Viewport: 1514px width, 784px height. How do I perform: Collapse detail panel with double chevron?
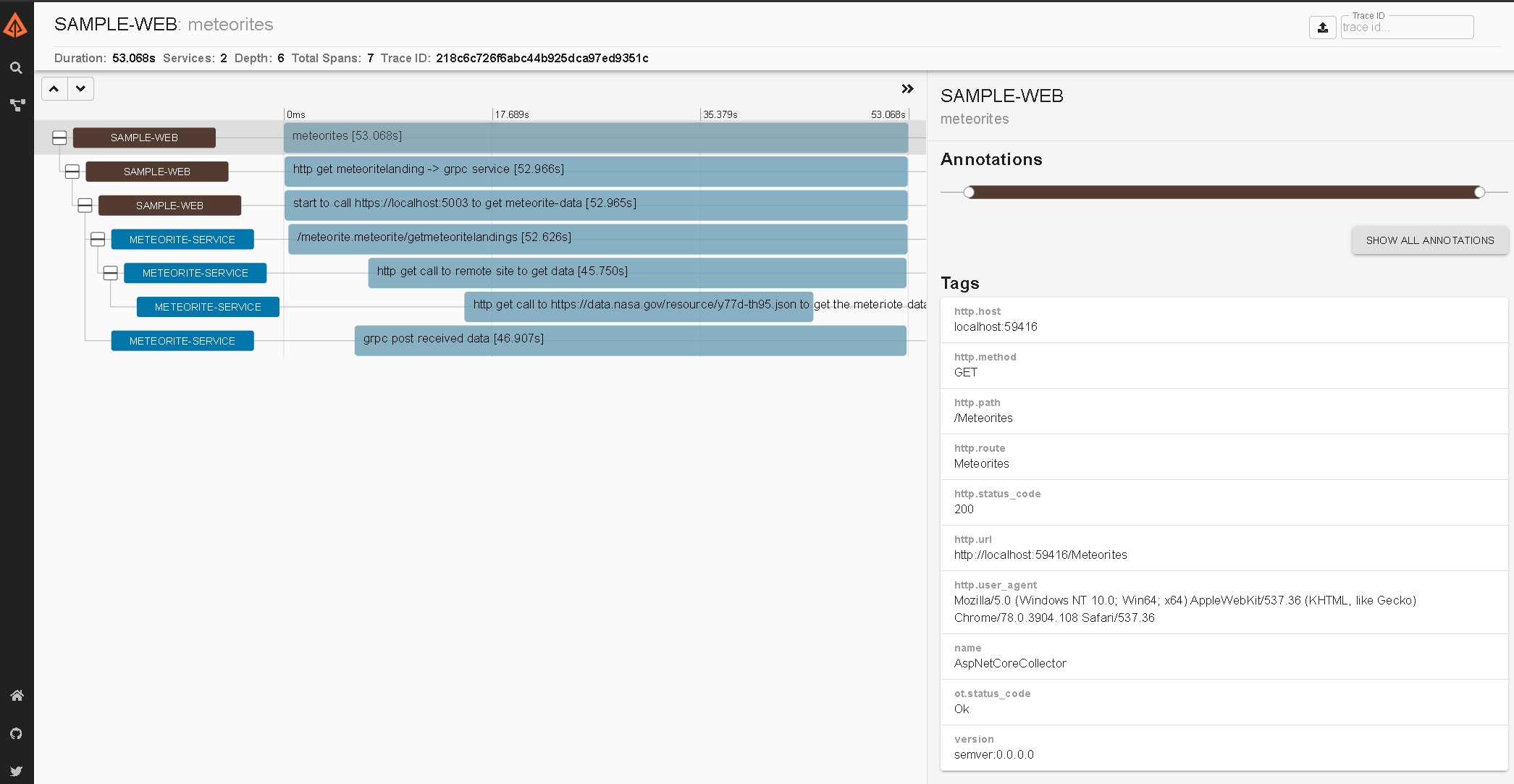pos(907,89)
